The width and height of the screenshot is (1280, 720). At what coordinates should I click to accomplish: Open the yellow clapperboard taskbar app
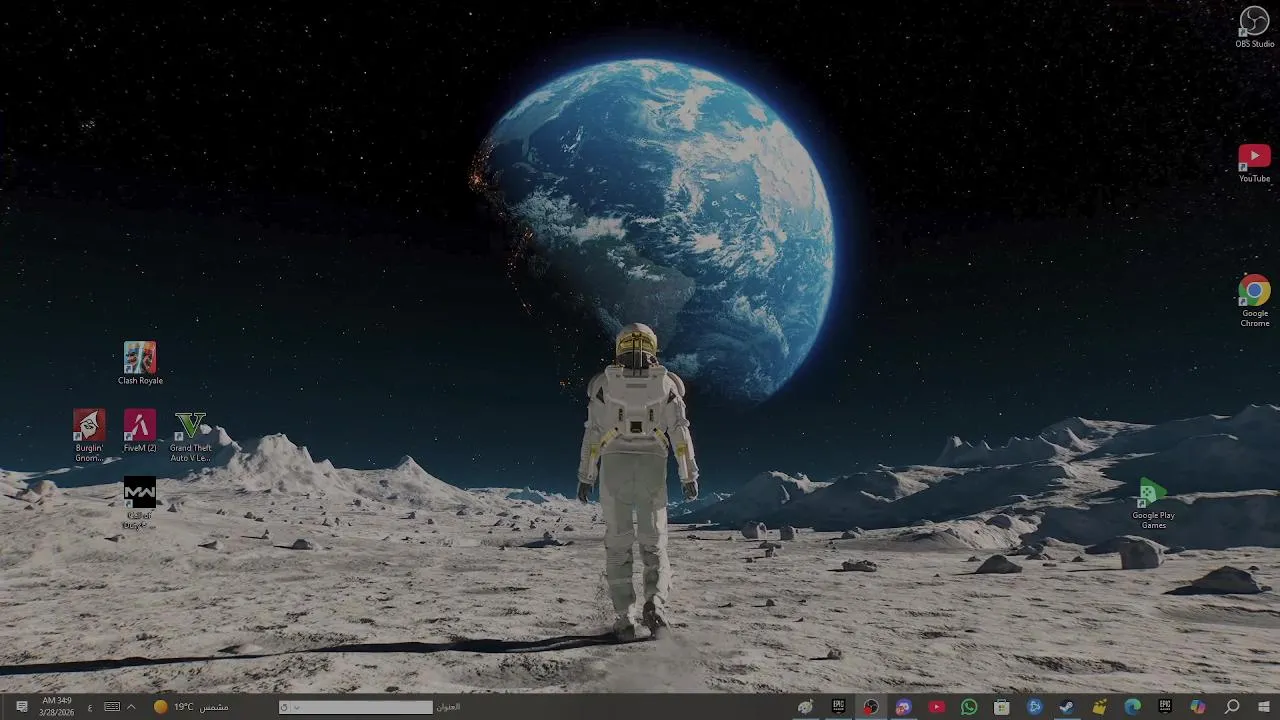coord(1100,707)
